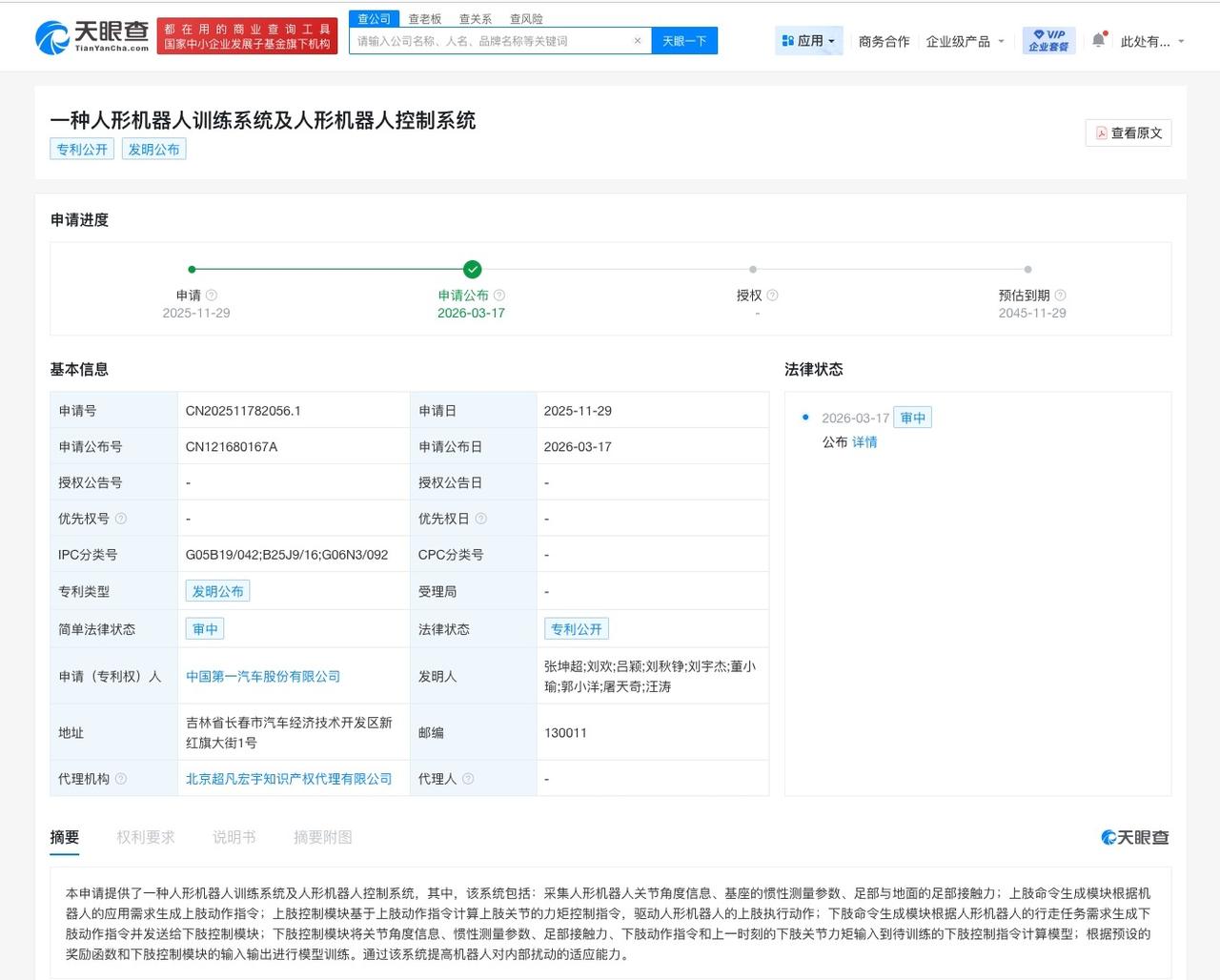Open the 中国第一汽车股份有限公司 company link
This screenshot has width=1220, height=980.
pos(264,676)
